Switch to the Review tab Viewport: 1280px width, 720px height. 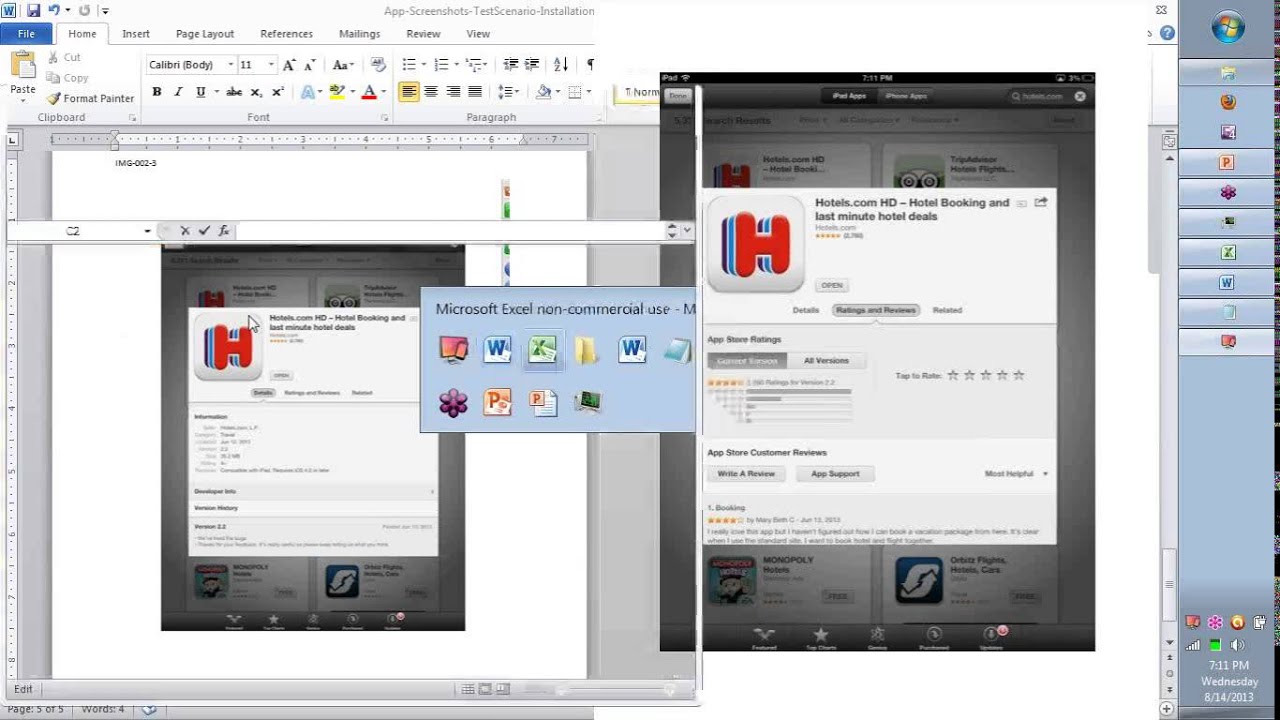pyautogui.click(x=423, y=34)
